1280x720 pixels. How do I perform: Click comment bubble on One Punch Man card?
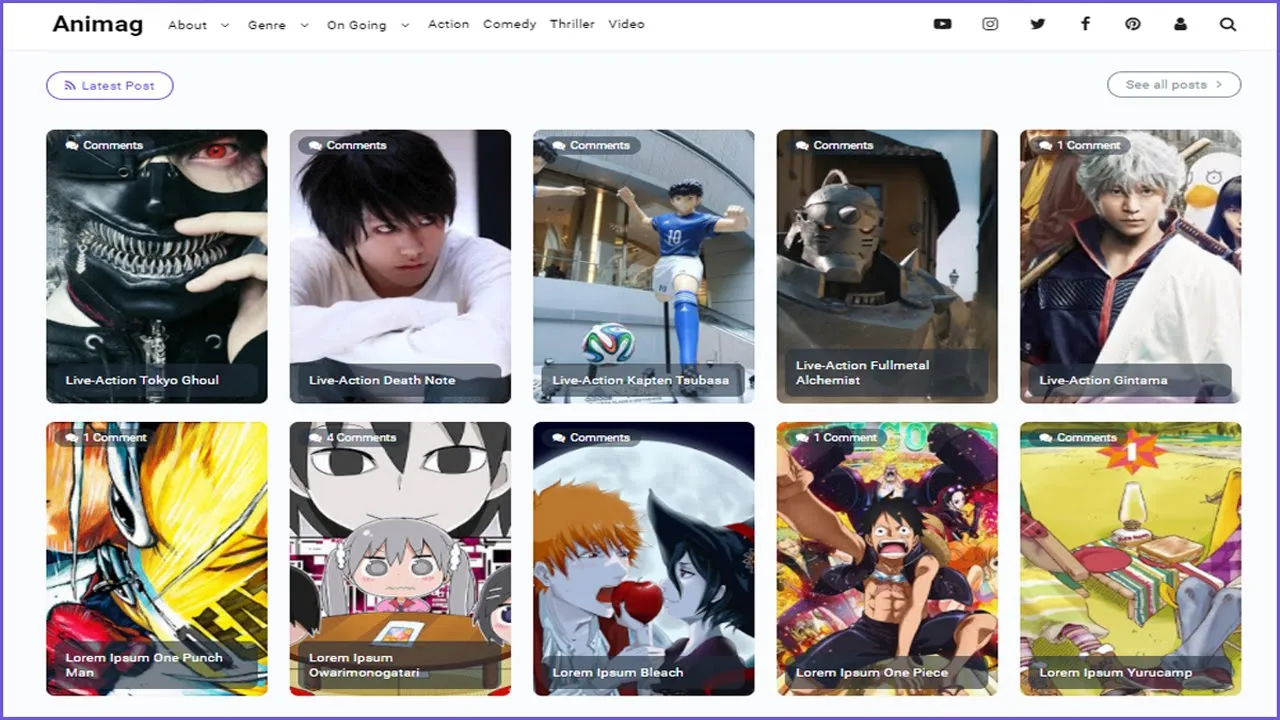[x=72, y=437]
